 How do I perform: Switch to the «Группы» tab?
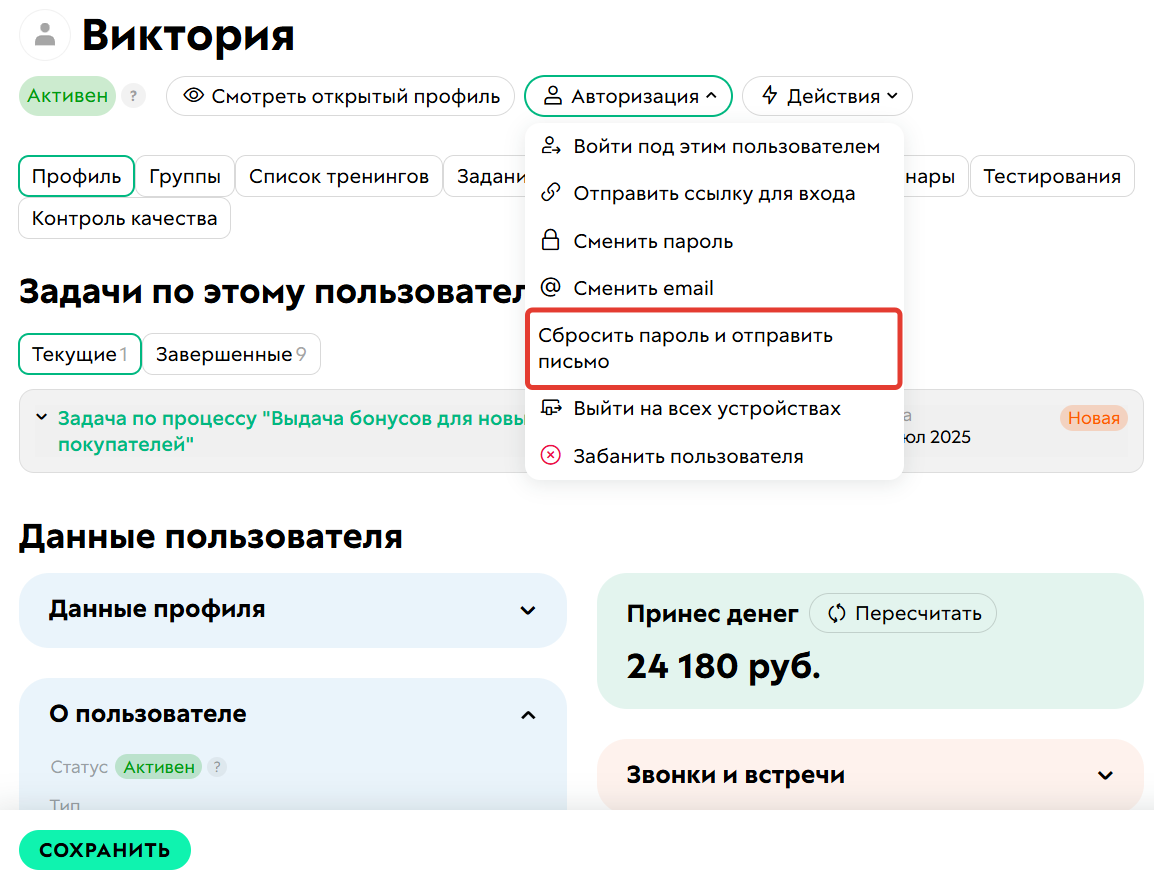click(x=185, y=175)
